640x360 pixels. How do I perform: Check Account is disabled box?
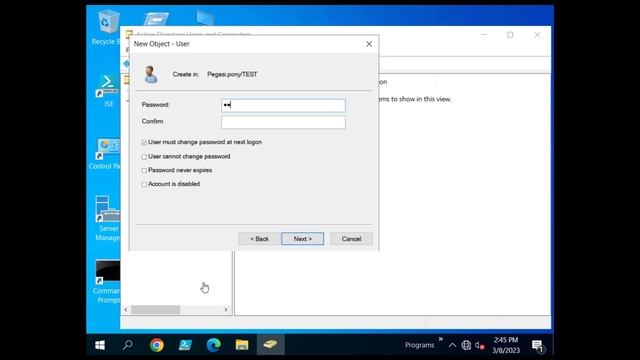[x=144, y=184]
